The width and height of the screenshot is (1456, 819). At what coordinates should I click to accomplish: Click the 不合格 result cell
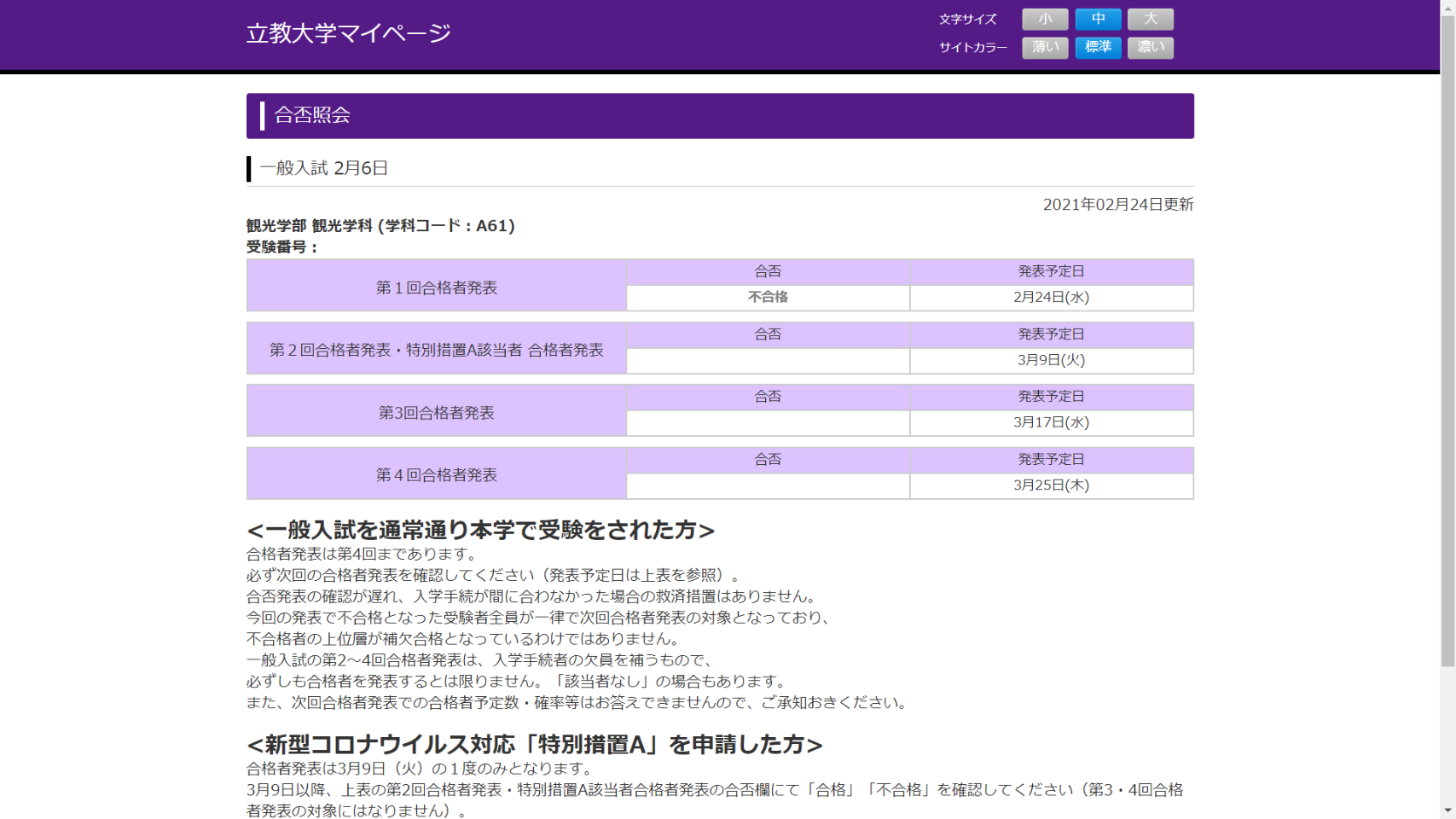click(768, 298)
